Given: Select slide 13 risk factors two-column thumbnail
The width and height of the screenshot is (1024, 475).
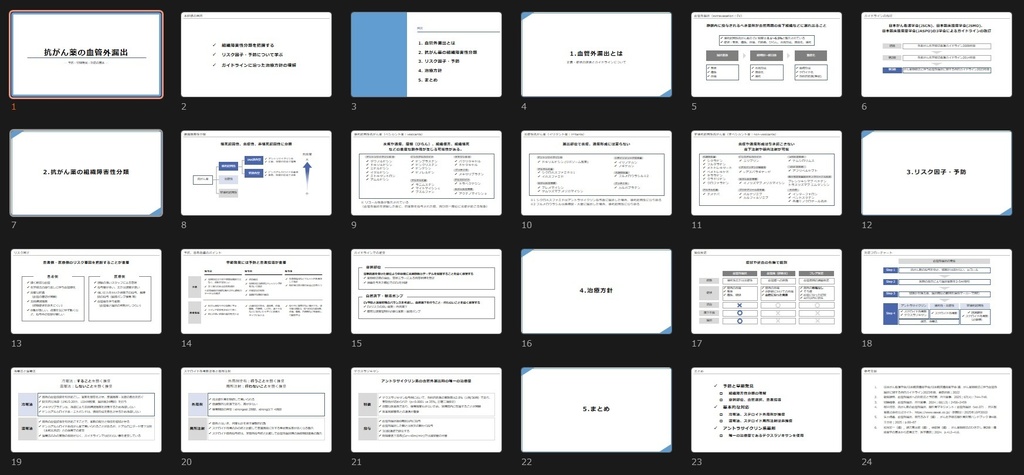Looking at the screenshot, I should (86, 291).
